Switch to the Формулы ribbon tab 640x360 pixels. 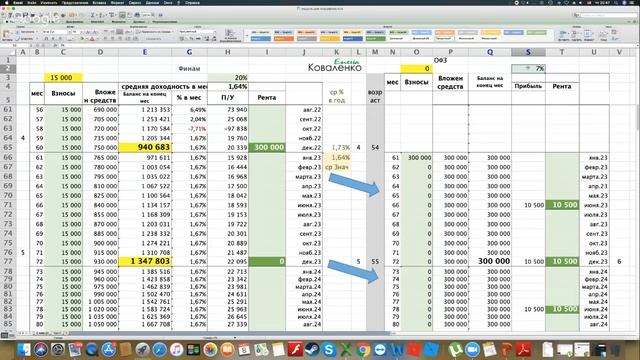[118, 22]
